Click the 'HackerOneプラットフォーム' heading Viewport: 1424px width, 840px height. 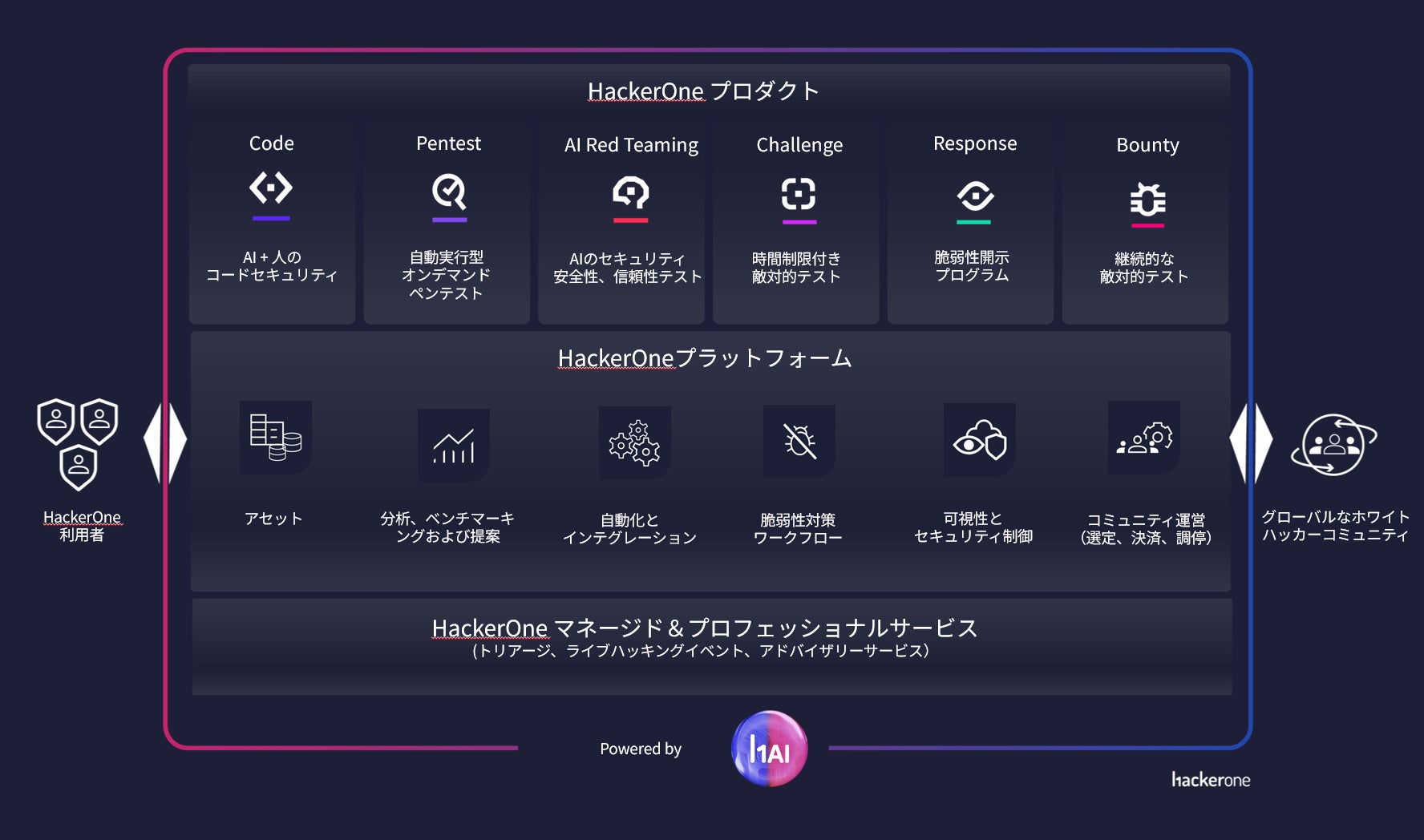click(x=705, y=357)
